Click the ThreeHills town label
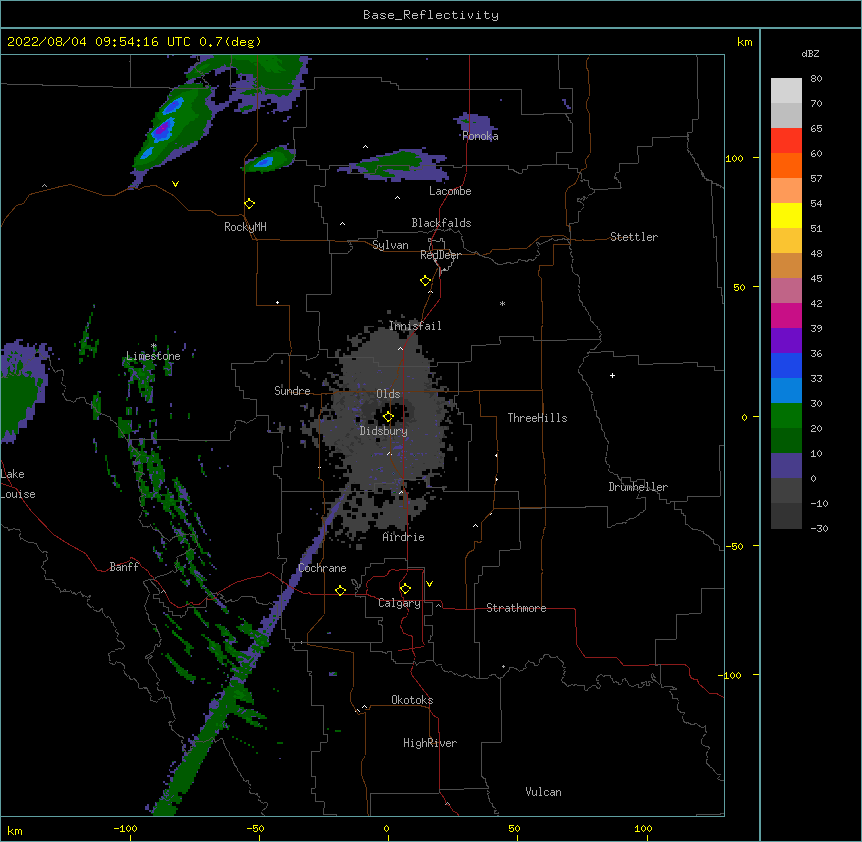 537,418
